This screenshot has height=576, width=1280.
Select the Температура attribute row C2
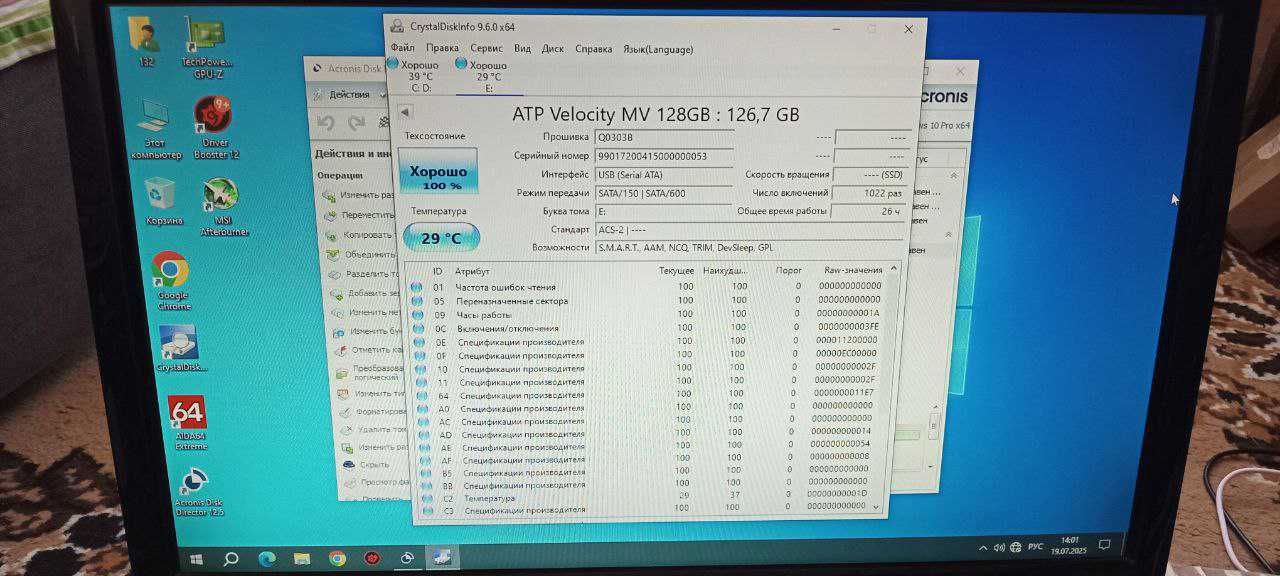tap(645, 497)
